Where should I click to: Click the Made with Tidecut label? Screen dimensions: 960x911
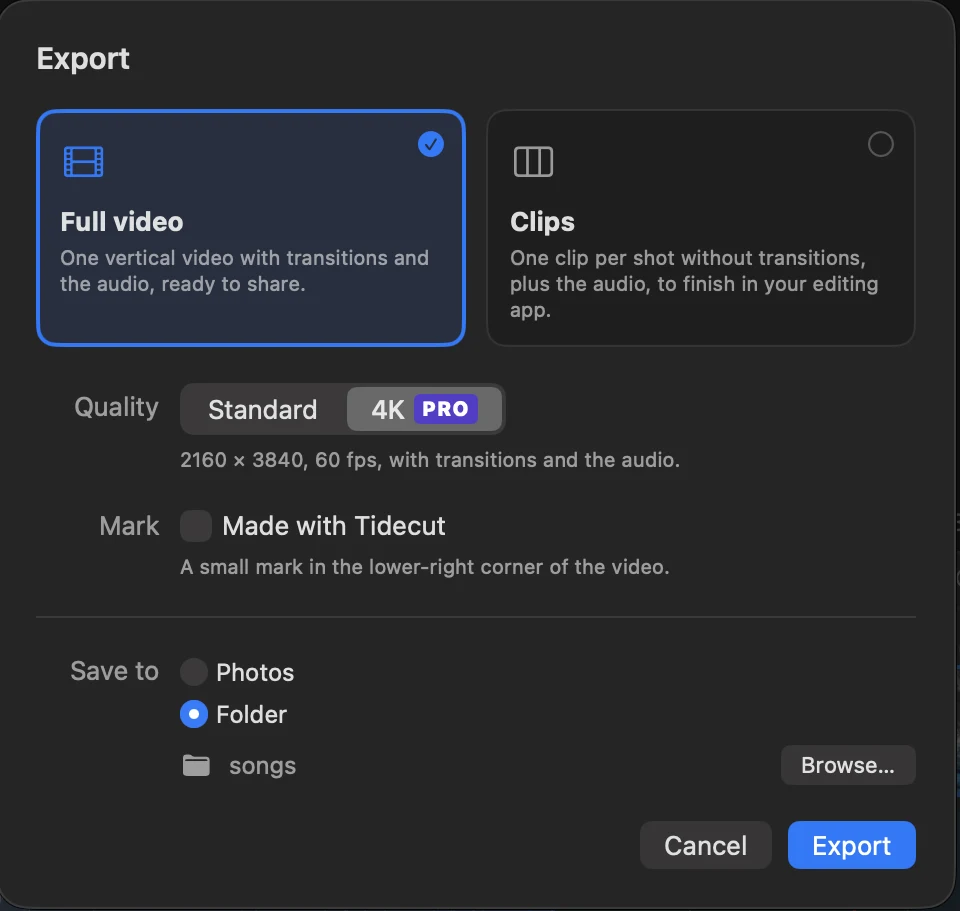click(x=334, y=526)
